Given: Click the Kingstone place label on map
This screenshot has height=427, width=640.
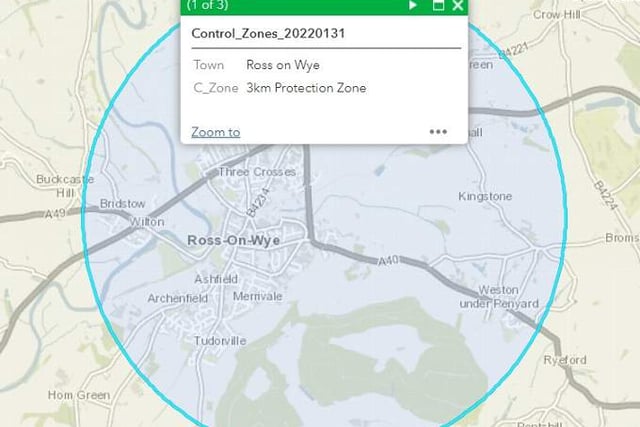Looking at the screenshot, I should click(485, 196).
